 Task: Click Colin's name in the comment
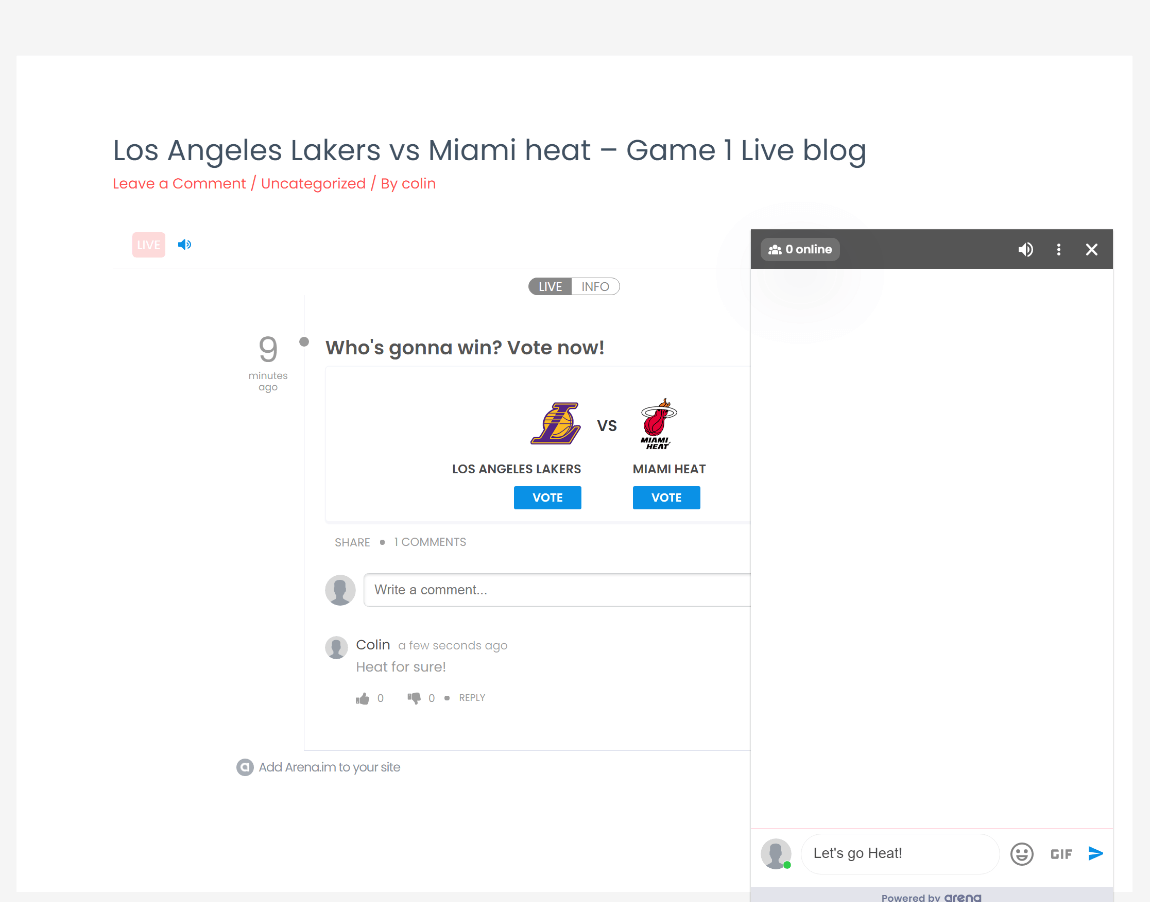[x=373, y=645]
